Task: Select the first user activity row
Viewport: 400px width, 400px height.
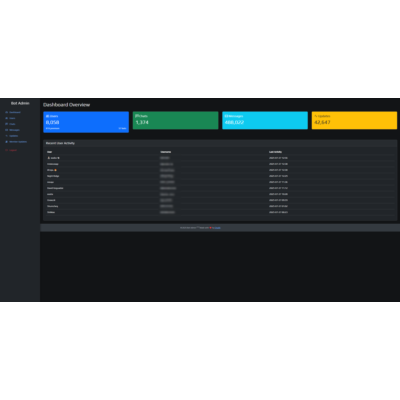Action: [x=220, y=158]
